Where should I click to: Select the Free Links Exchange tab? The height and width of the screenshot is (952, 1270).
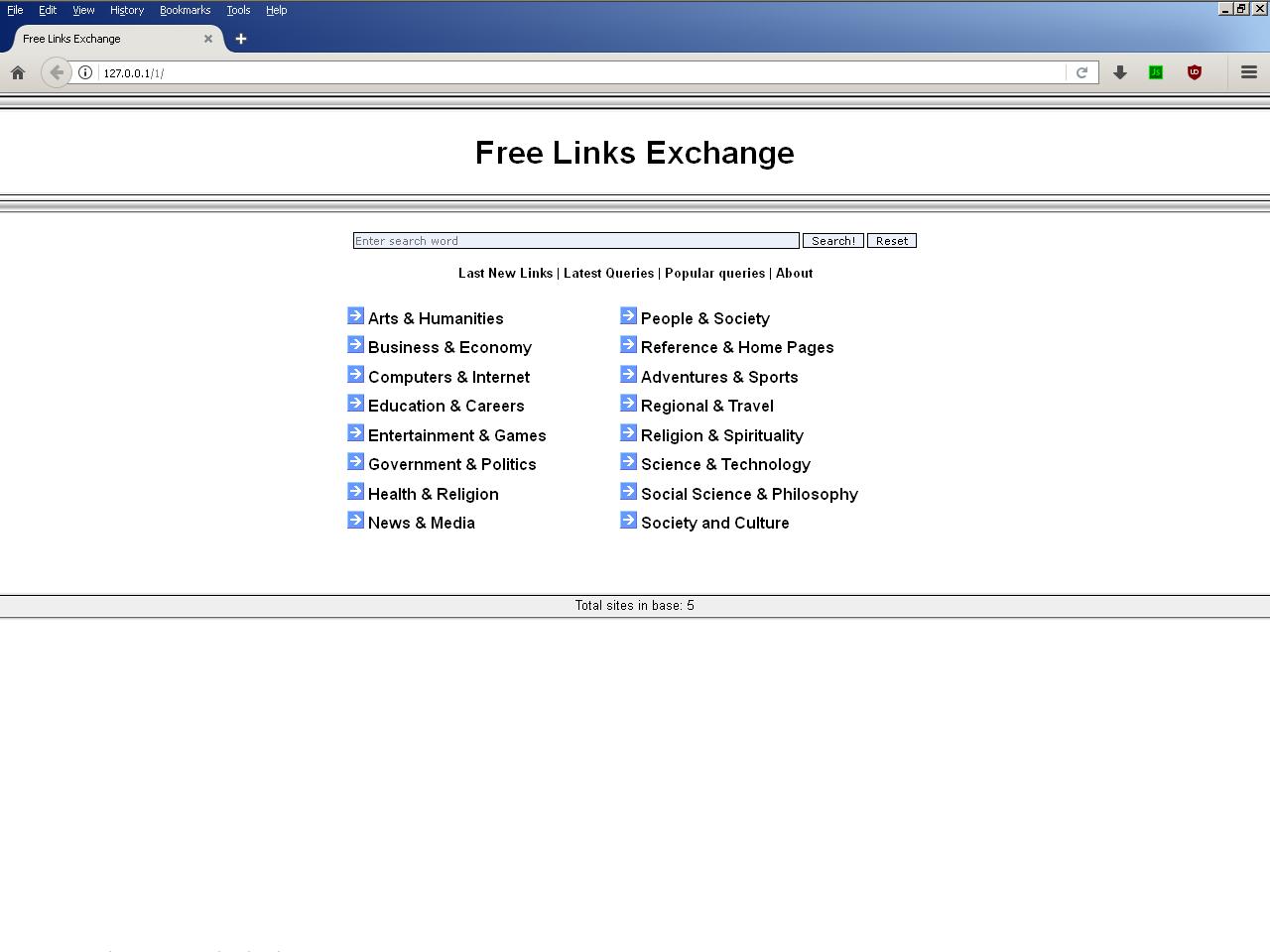click(99, 39)
